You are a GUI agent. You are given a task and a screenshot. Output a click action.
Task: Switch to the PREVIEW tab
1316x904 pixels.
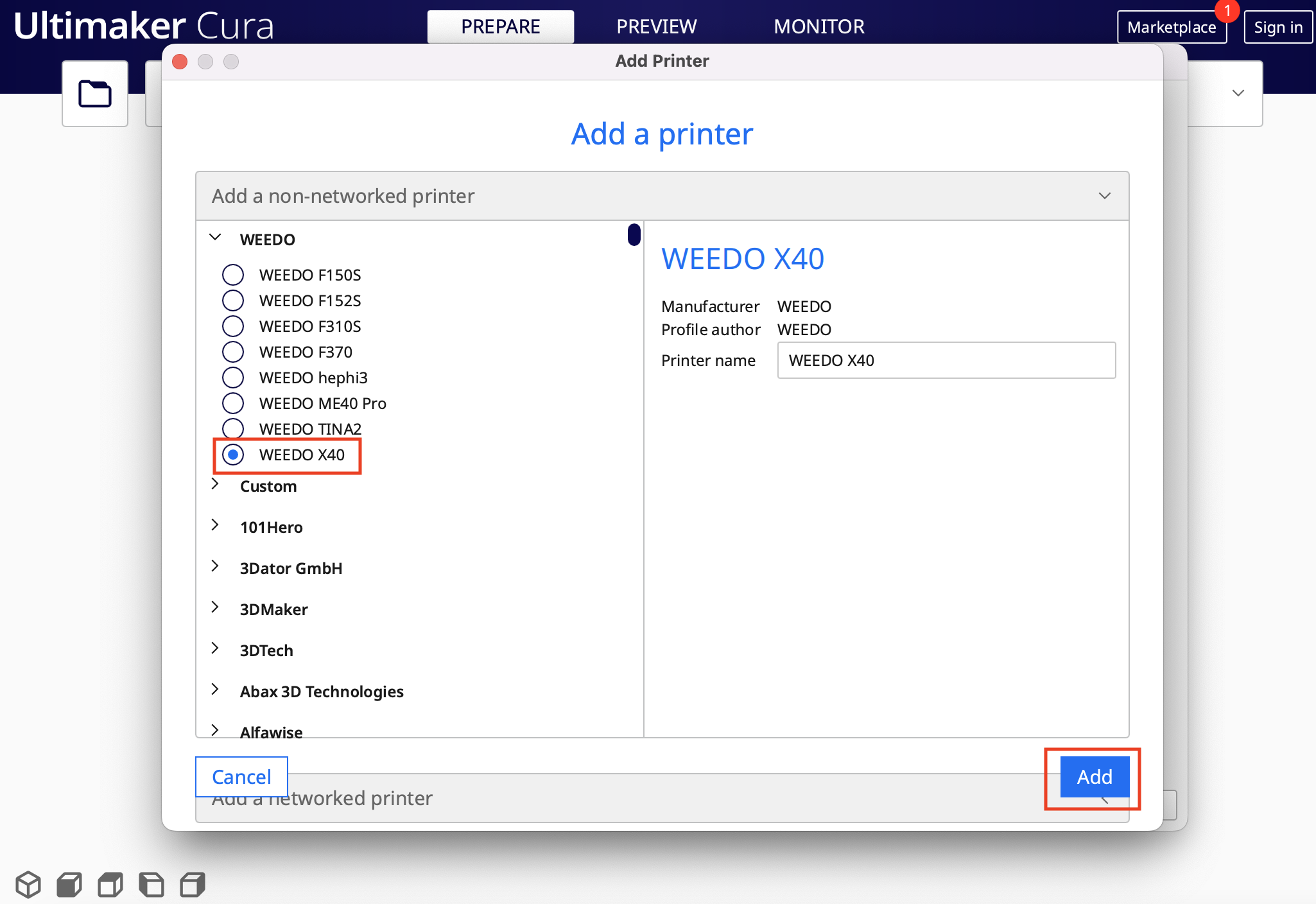tap(656, 26)
